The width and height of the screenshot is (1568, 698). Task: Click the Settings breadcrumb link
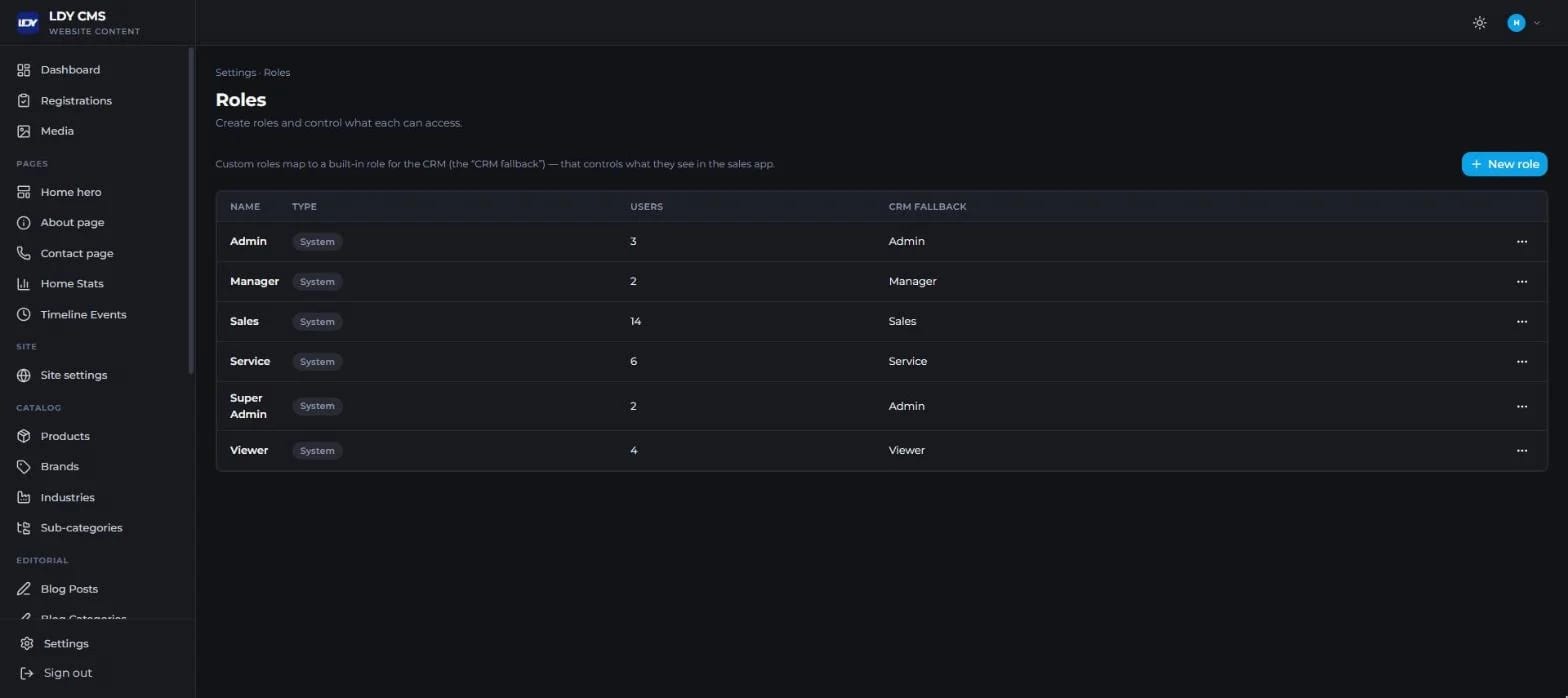[x=236, y=73]
